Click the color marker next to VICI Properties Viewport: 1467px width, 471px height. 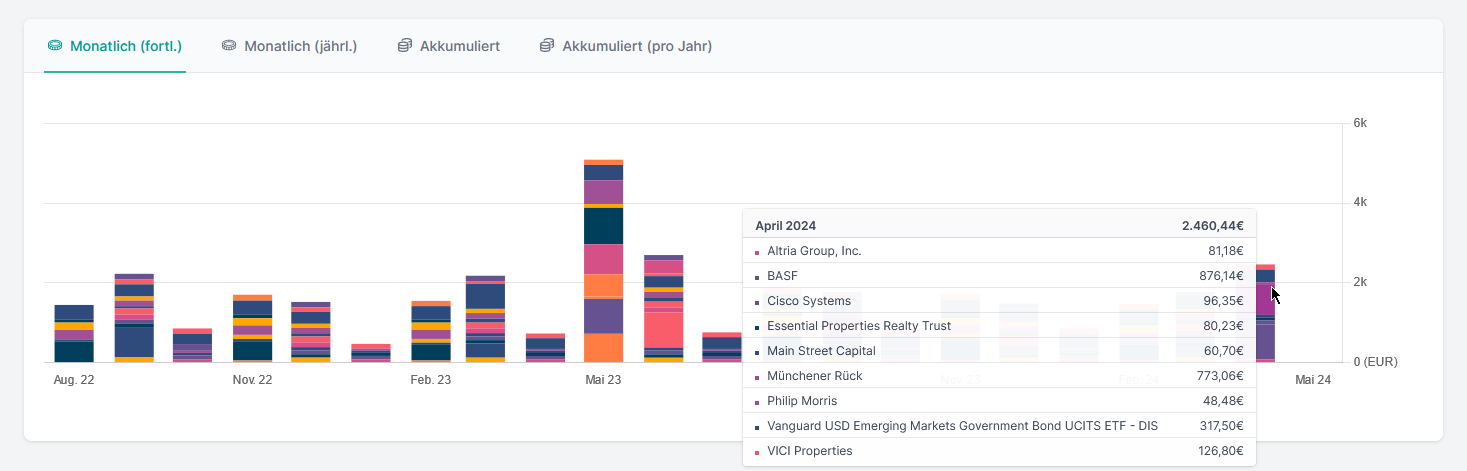tap(757, 452)
